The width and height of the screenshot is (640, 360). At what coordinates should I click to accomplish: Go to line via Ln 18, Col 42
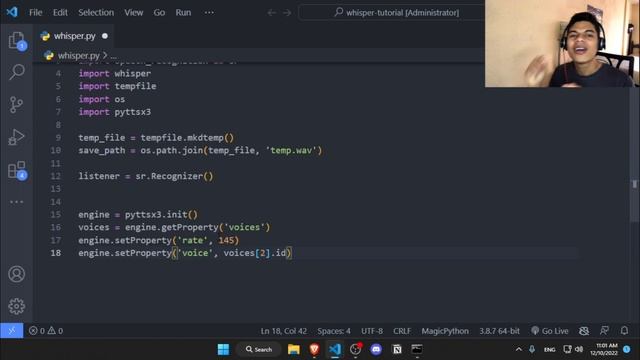pyautogui.click(x=284, y=331)
